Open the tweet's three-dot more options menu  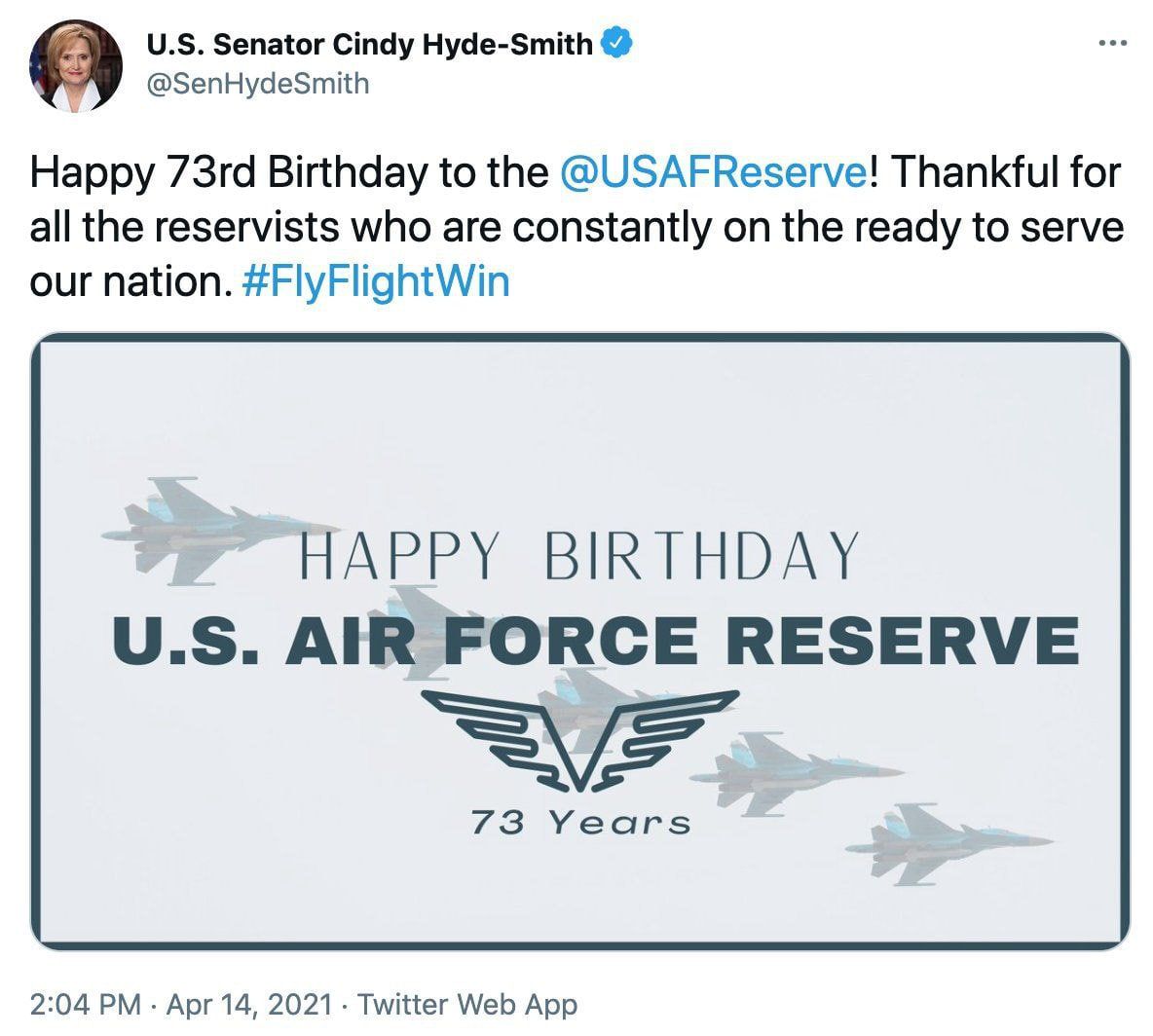1111,44
